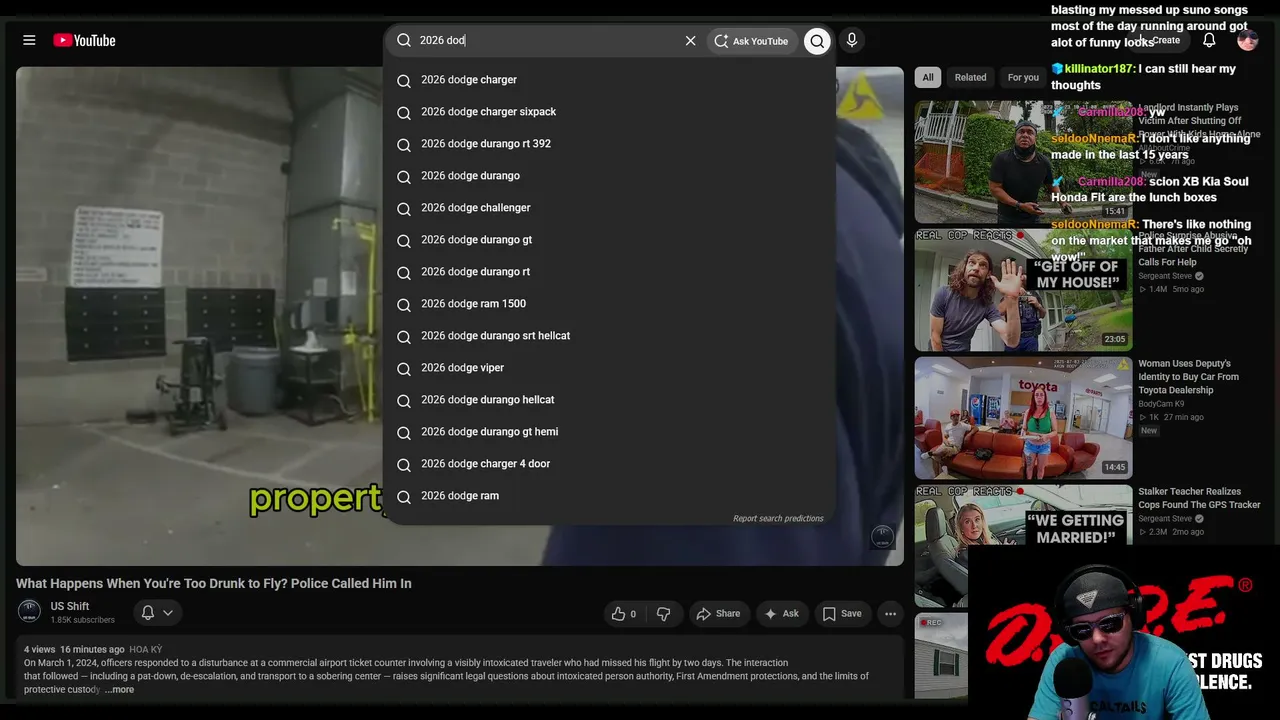Dislike the video with thumbs down

click(x=664, y=614)
